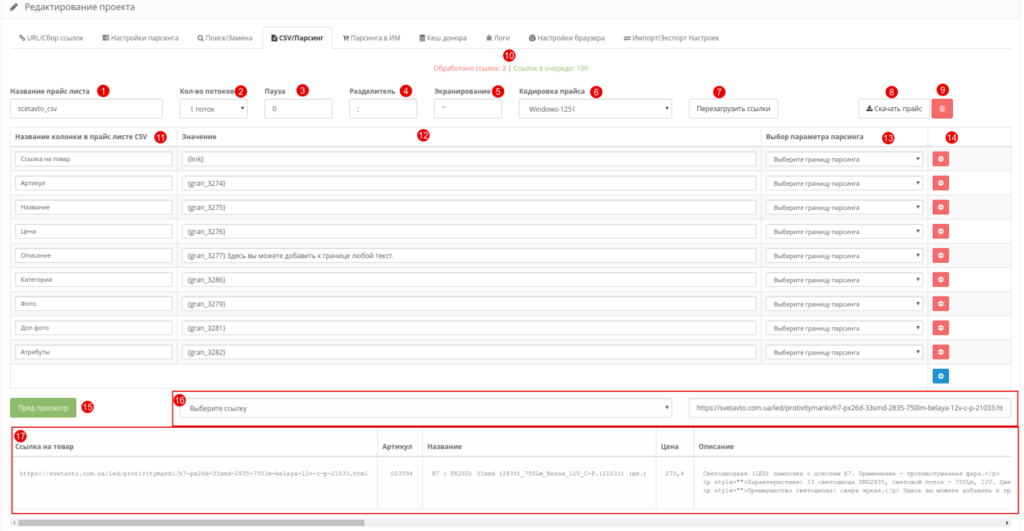Delete the Описание row
Image resolution: width=1024 pixels, height=531 pixels.
940,255
